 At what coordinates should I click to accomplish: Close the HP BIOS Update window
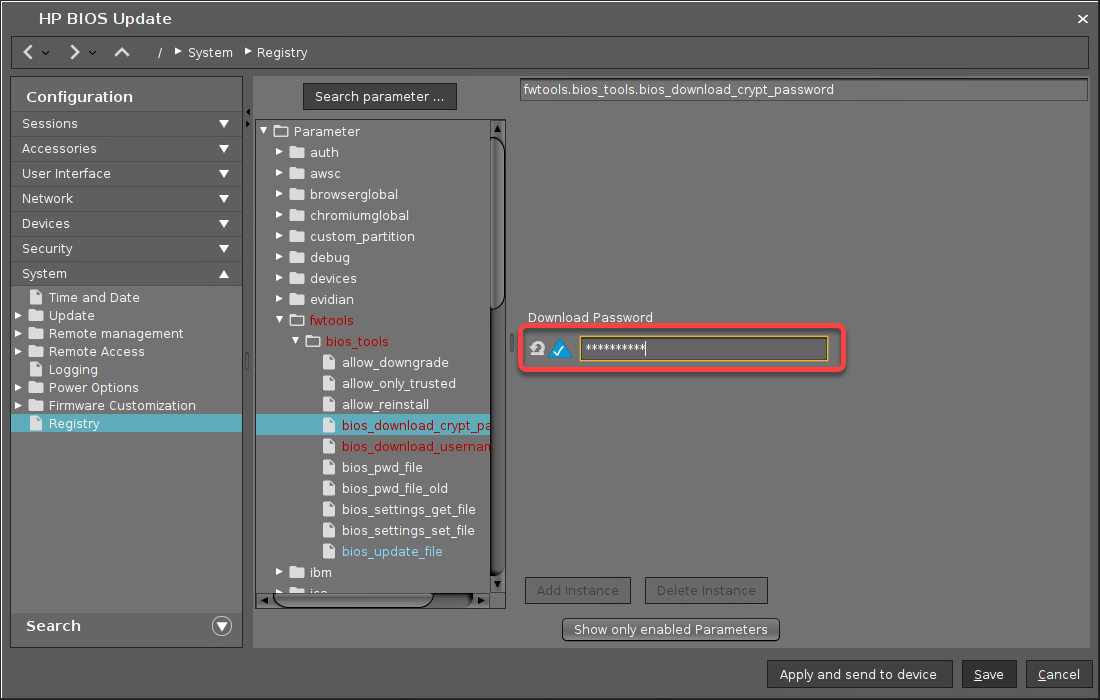[x=1082, y=19]
